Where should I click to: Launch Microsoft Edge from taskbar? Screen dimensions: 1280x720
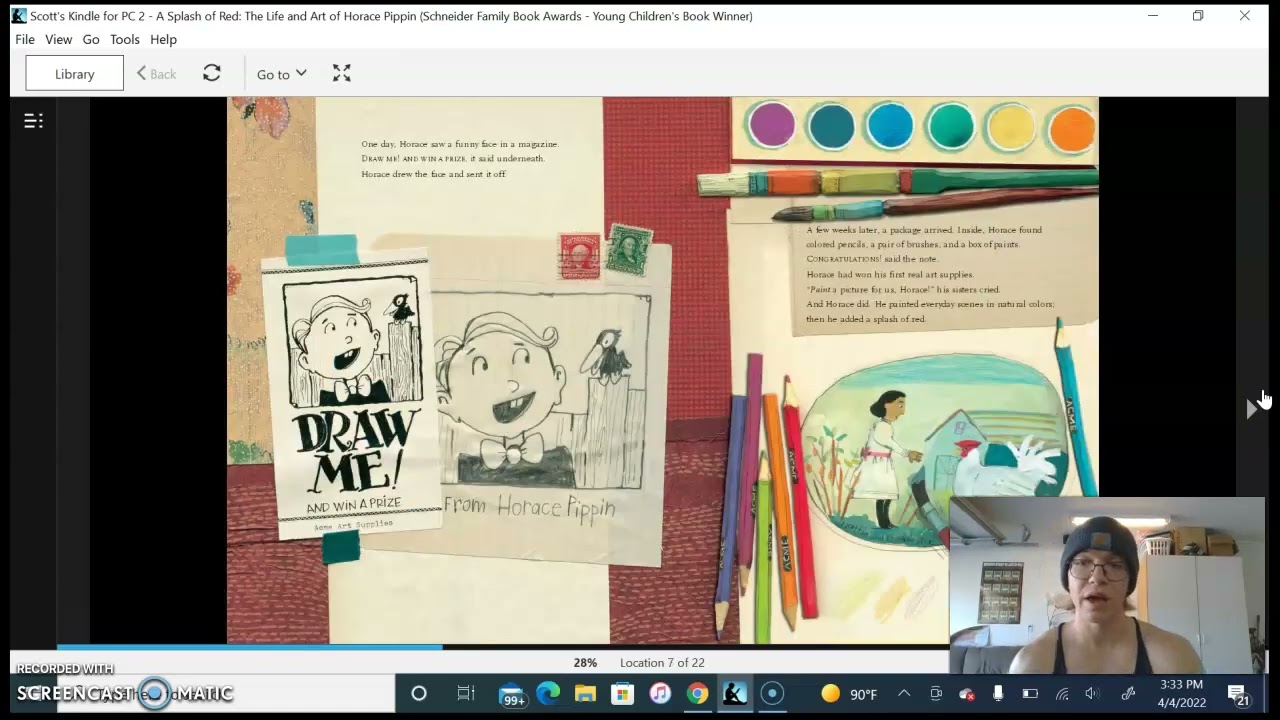coord(548,694)
